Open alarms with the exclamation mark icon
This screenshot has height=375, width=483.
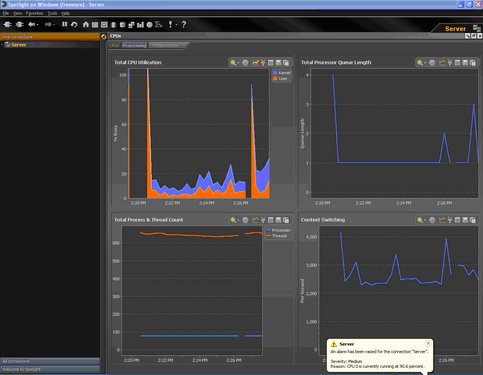170,24
